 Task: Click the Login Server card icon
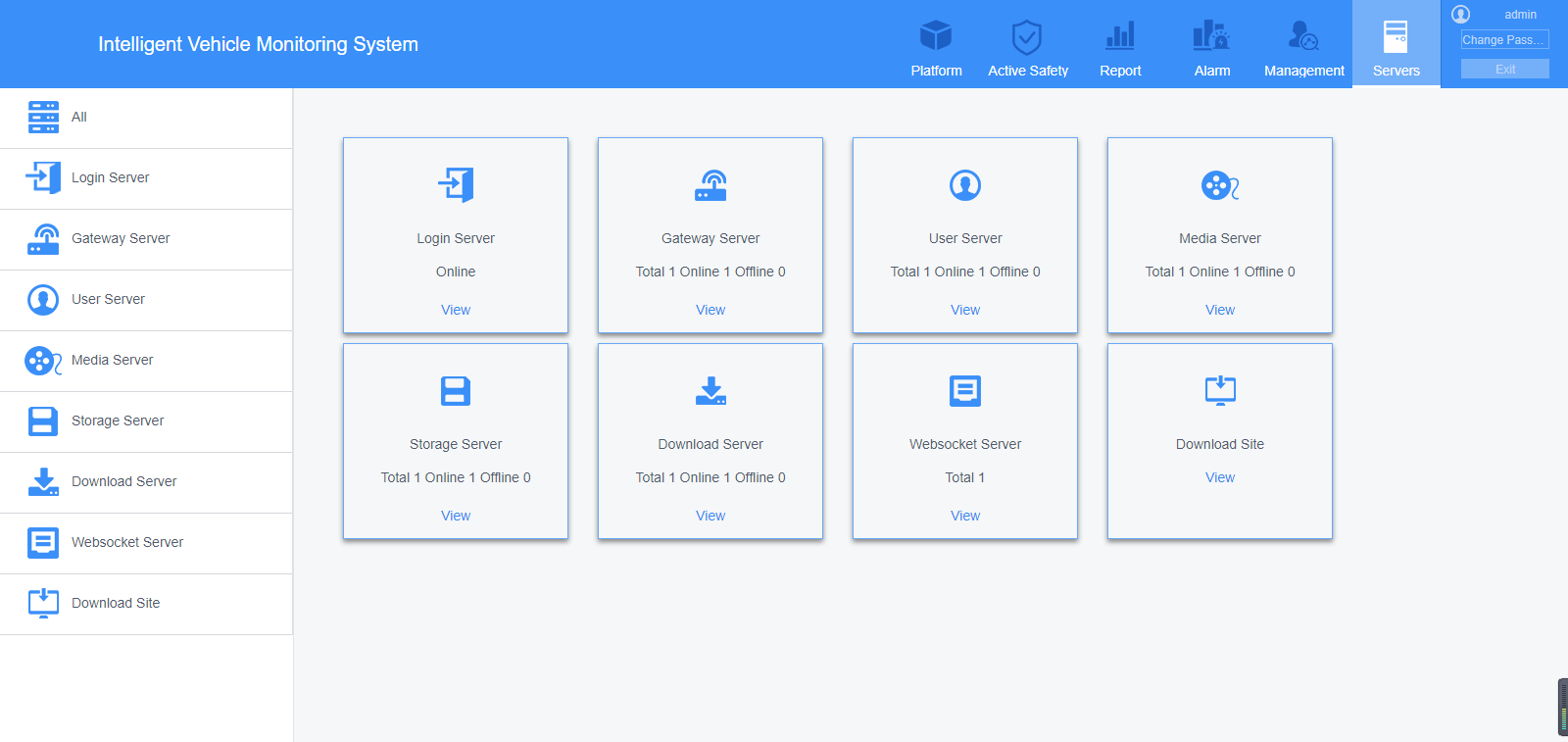[456, 184]
